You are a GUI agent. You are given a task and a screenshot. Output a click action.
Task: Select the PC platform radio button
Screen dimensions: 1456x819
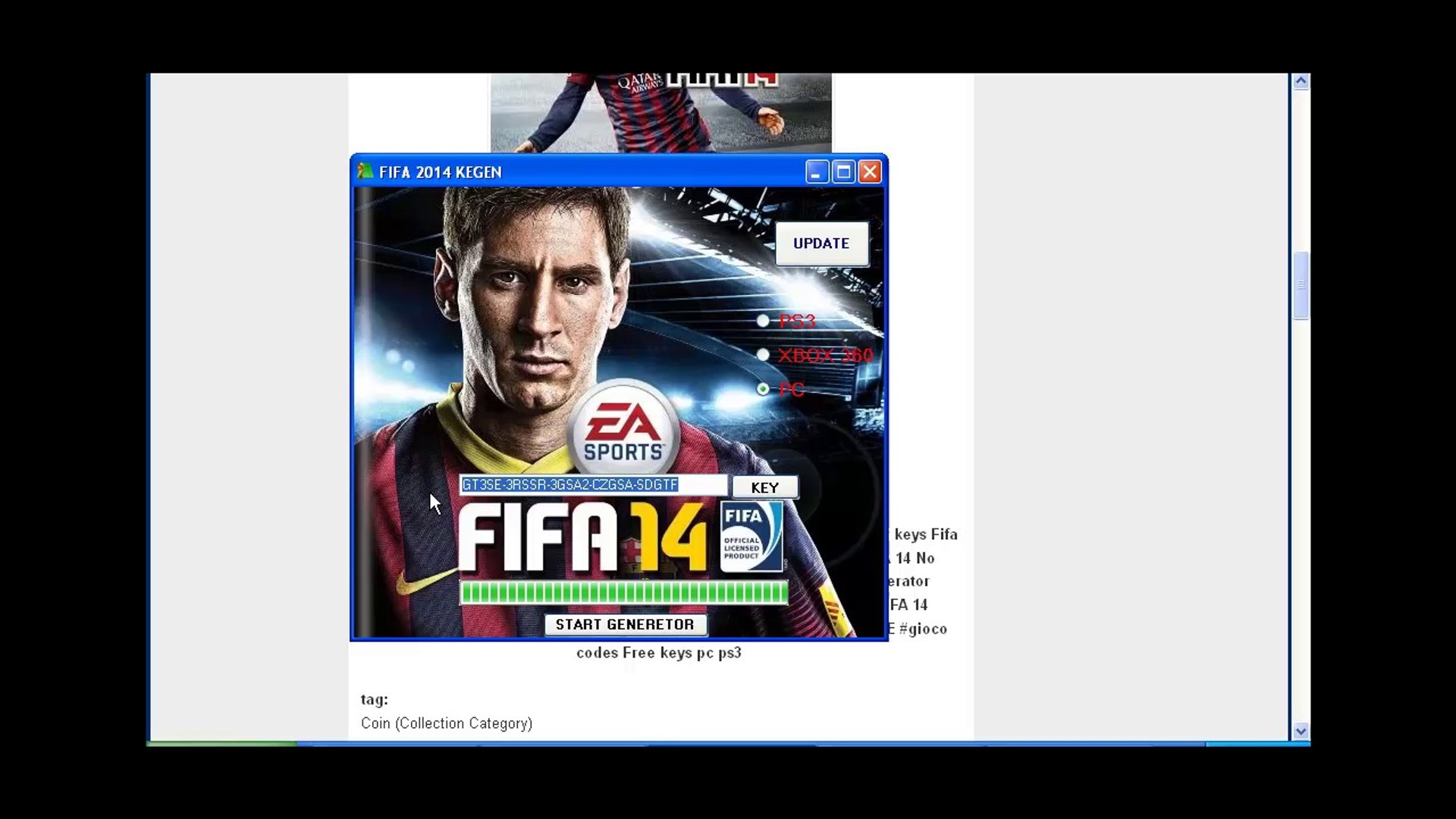(763, 389)
